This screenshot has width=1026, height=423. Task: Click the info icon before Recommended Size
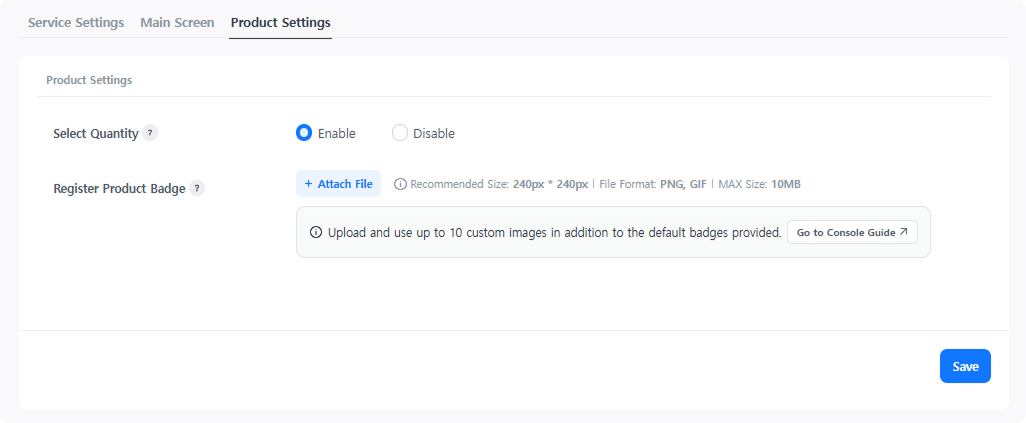click(401, 184)
